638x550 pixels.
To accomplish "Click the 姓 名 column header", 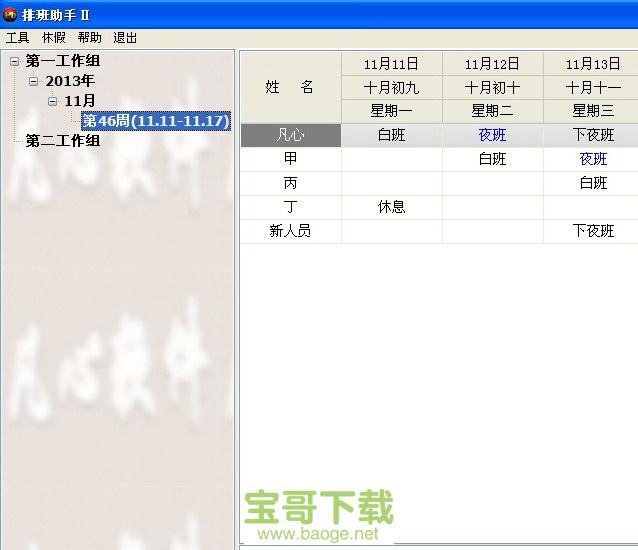I will click(x=291, y=87).
